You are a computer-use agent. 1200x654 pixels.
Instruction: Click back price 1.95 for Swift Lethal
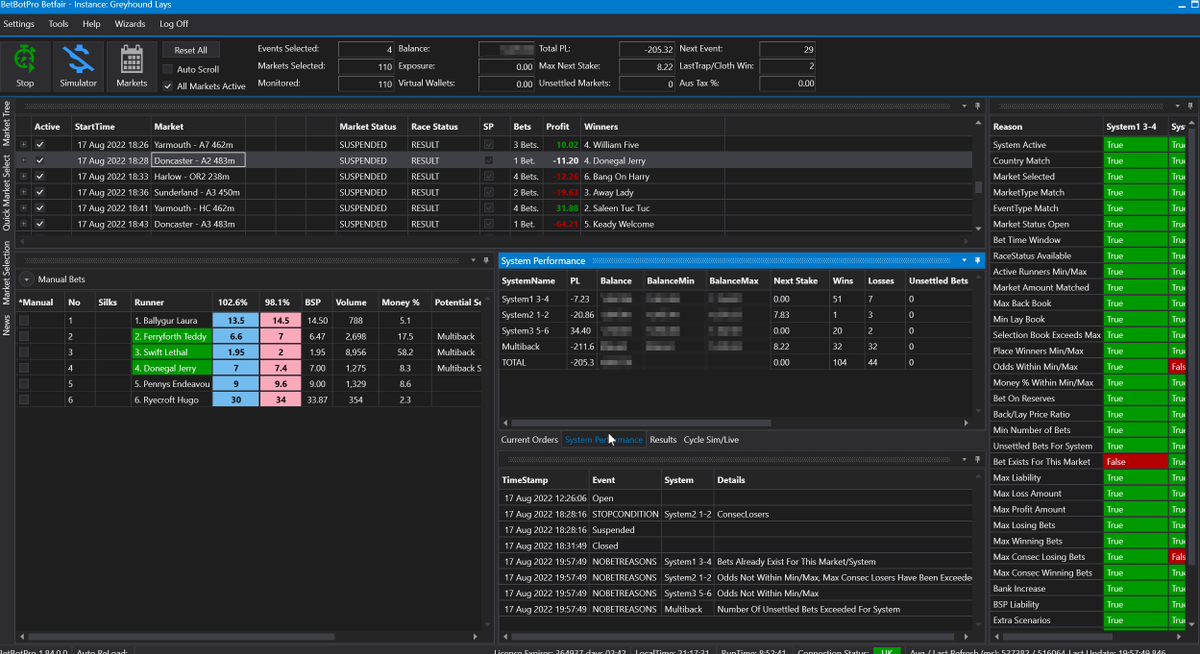click(x=236, y=352)
